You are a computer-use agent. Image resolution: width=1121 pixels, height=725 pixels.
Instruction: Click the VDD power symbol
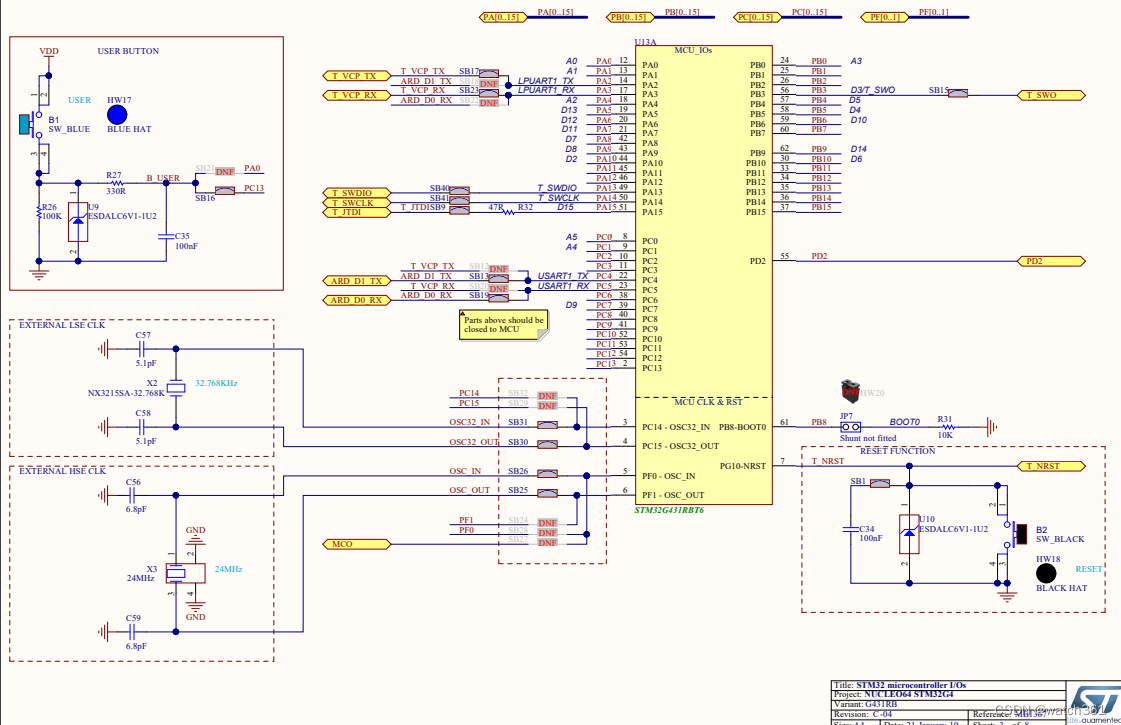click(x=49, y=54)
